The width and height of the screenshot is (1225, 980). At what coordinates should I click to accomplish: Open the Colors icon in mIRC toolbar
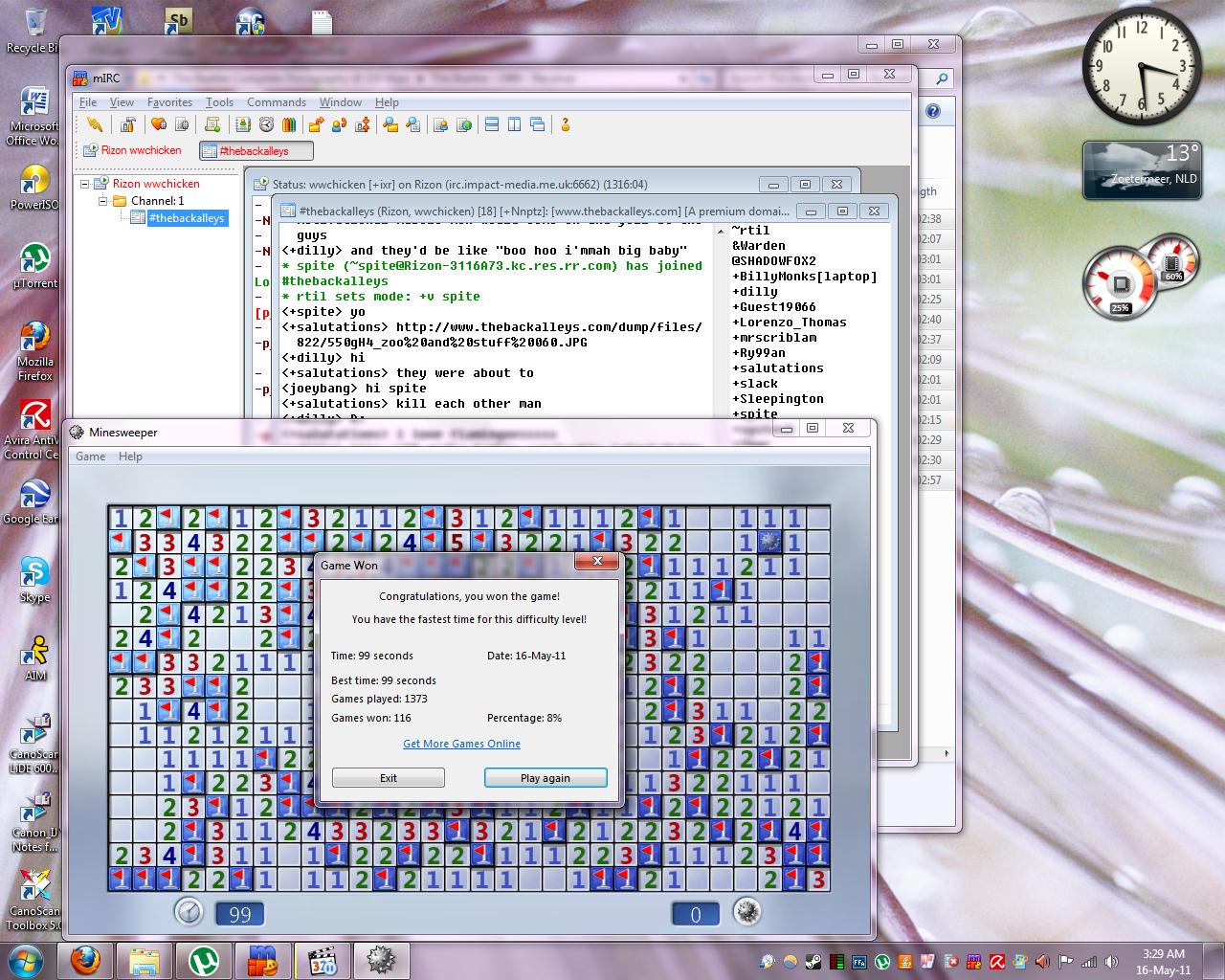click(289, 124)
